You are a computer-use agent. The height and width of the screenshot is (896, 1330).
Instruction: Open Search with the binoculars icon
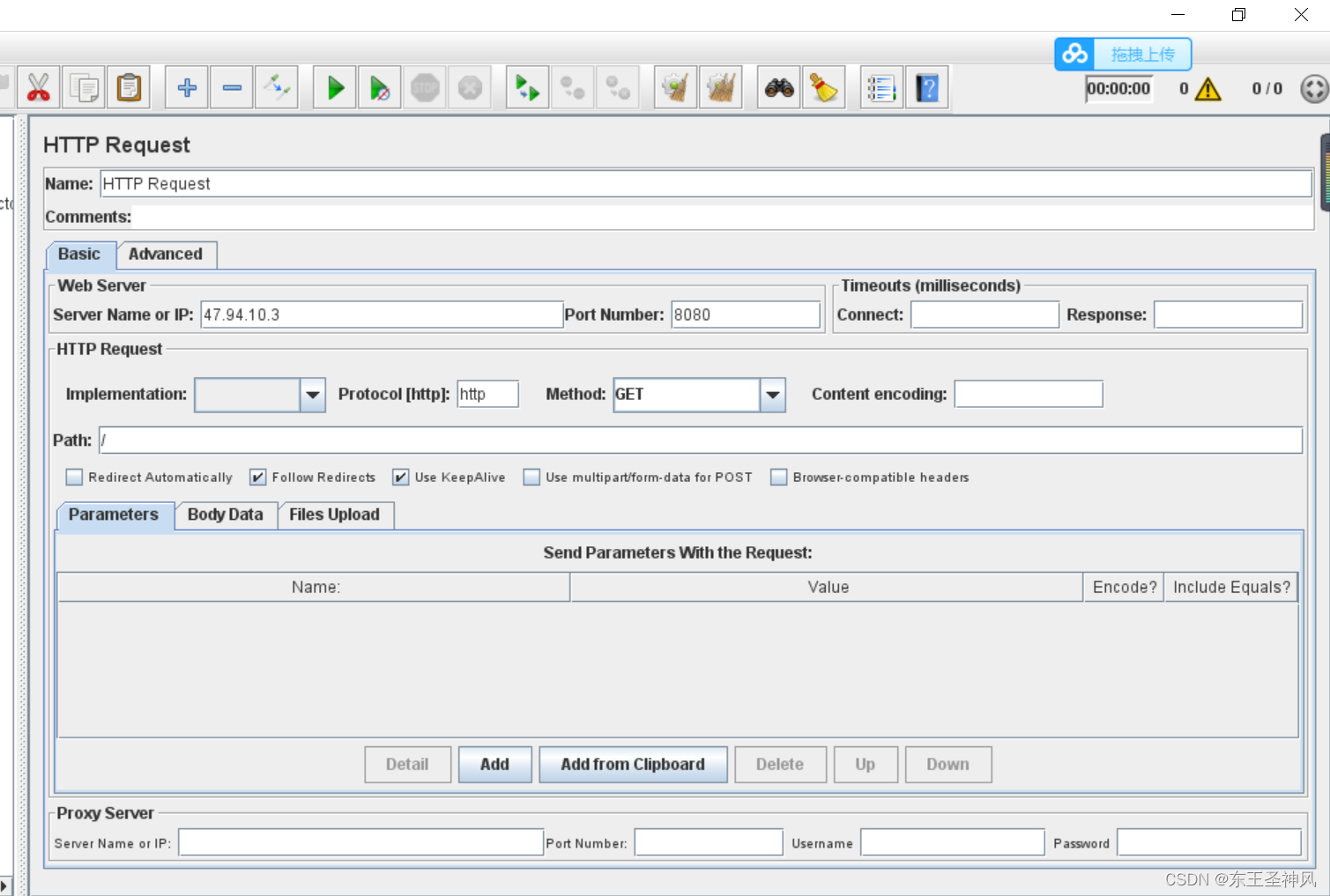pos(779,88)
